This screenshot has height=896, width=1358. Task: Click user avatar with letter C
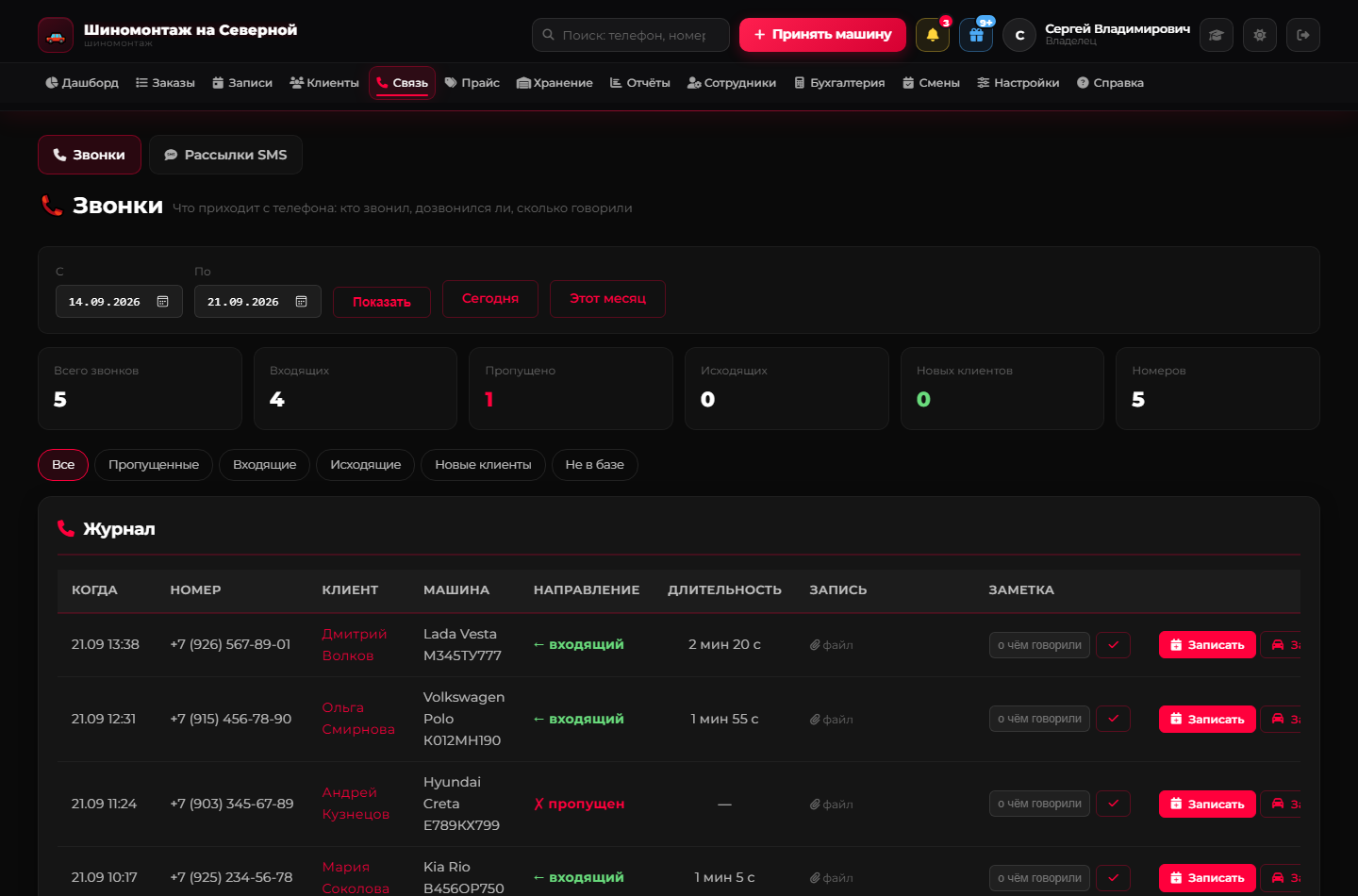(x=1019, y=35)
